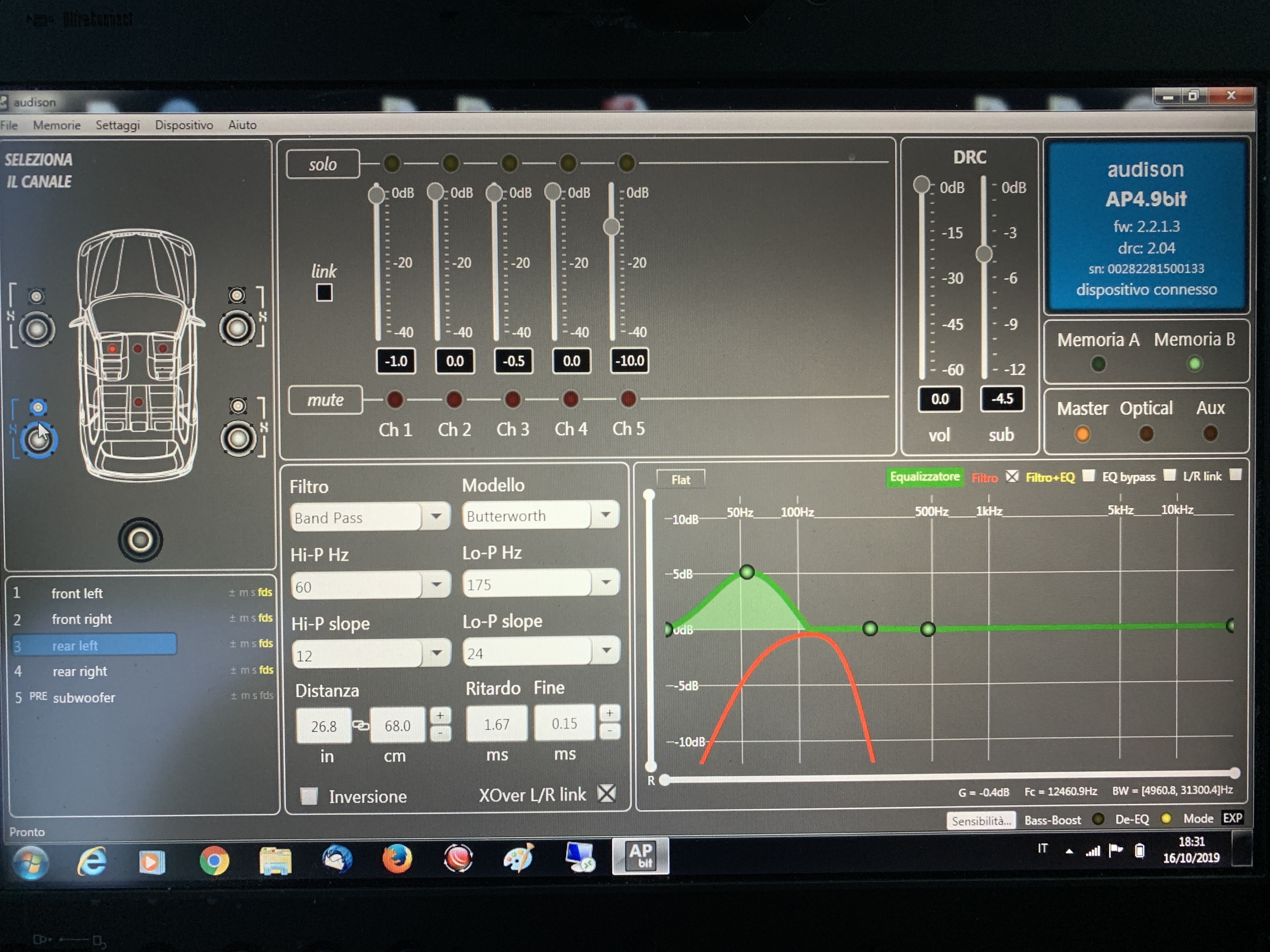Expand the Modello Butterworth dropdown
1270x952 pixels.
coord(540,515)
